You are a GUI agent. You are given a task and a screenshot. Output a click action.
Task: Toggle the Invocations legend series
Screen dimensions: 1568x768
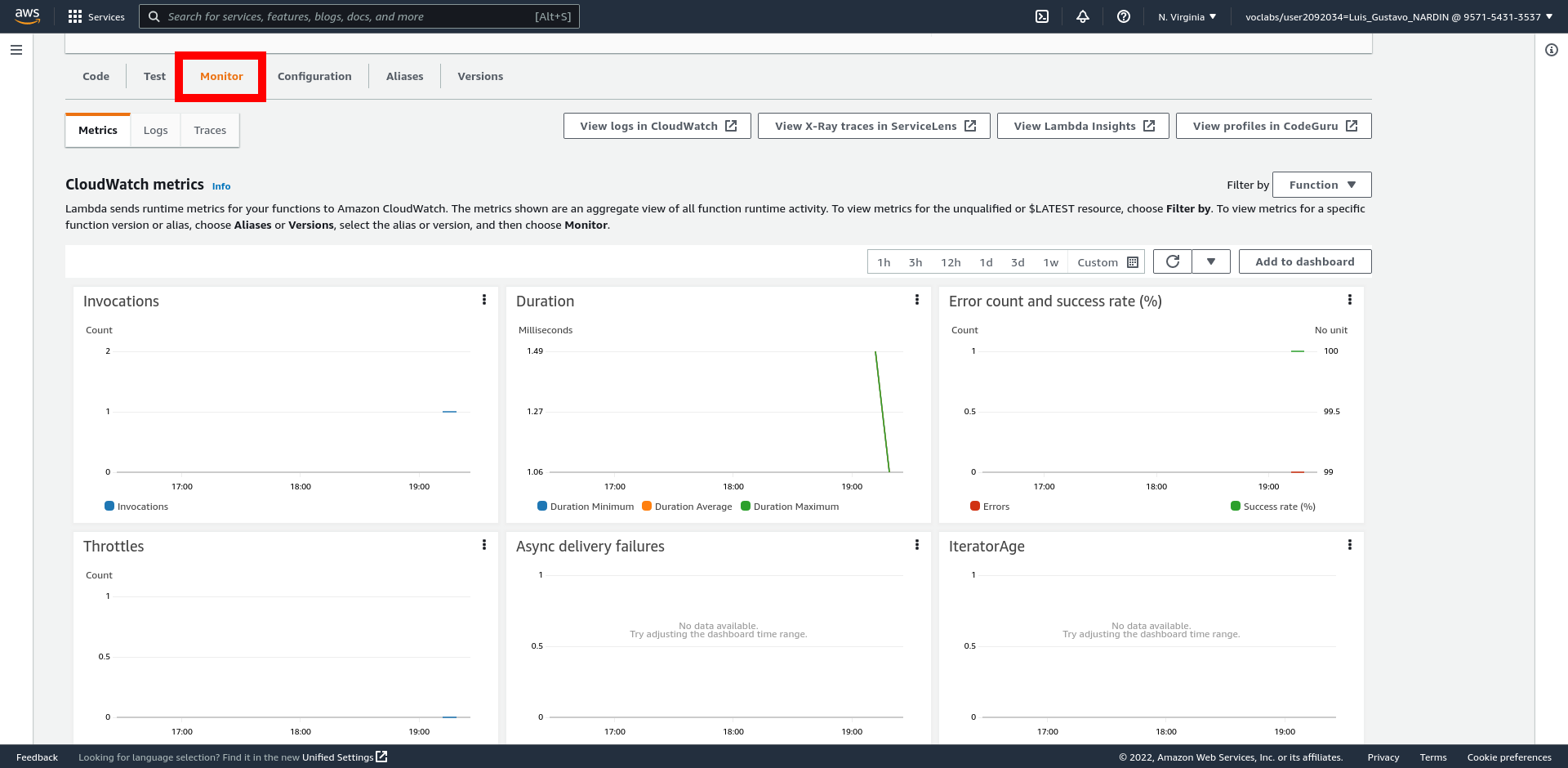[x=136, y=507]
